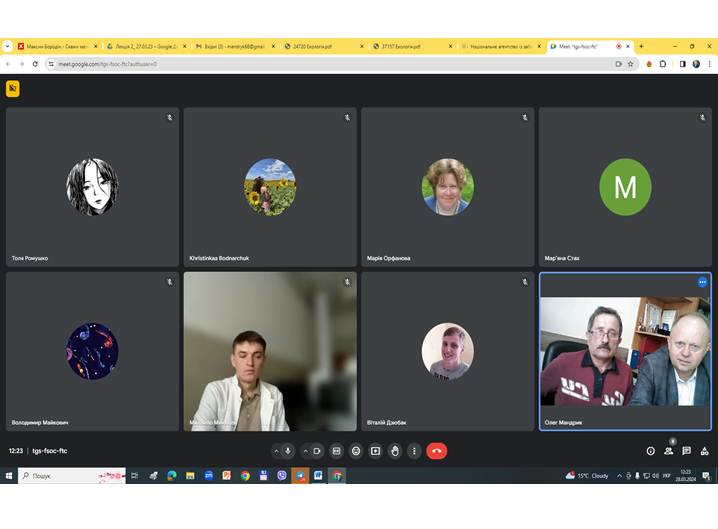Open the meeting details info panel

click(x=650, y=451)
